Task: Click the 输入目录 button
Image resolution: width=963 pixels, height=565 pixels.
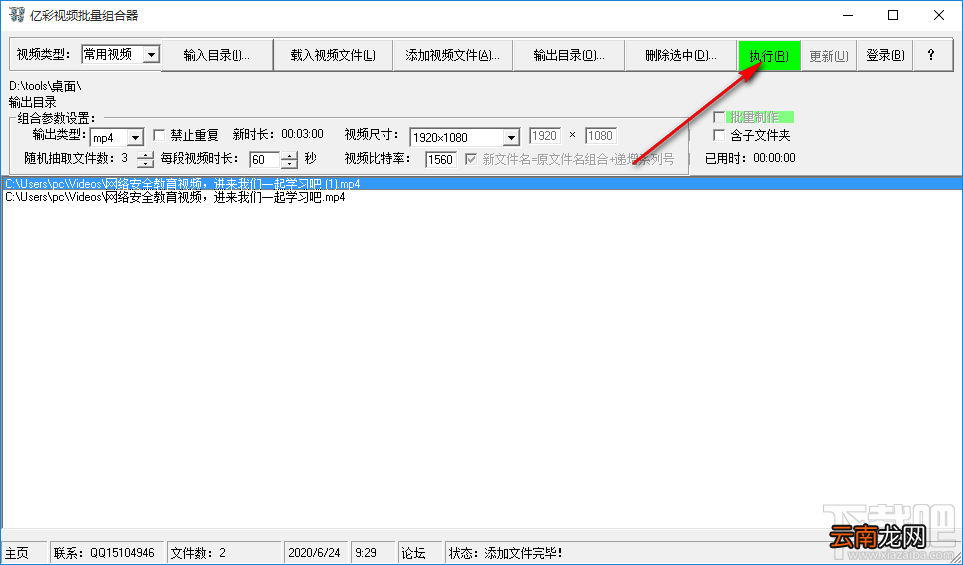Action: [217, 55]
